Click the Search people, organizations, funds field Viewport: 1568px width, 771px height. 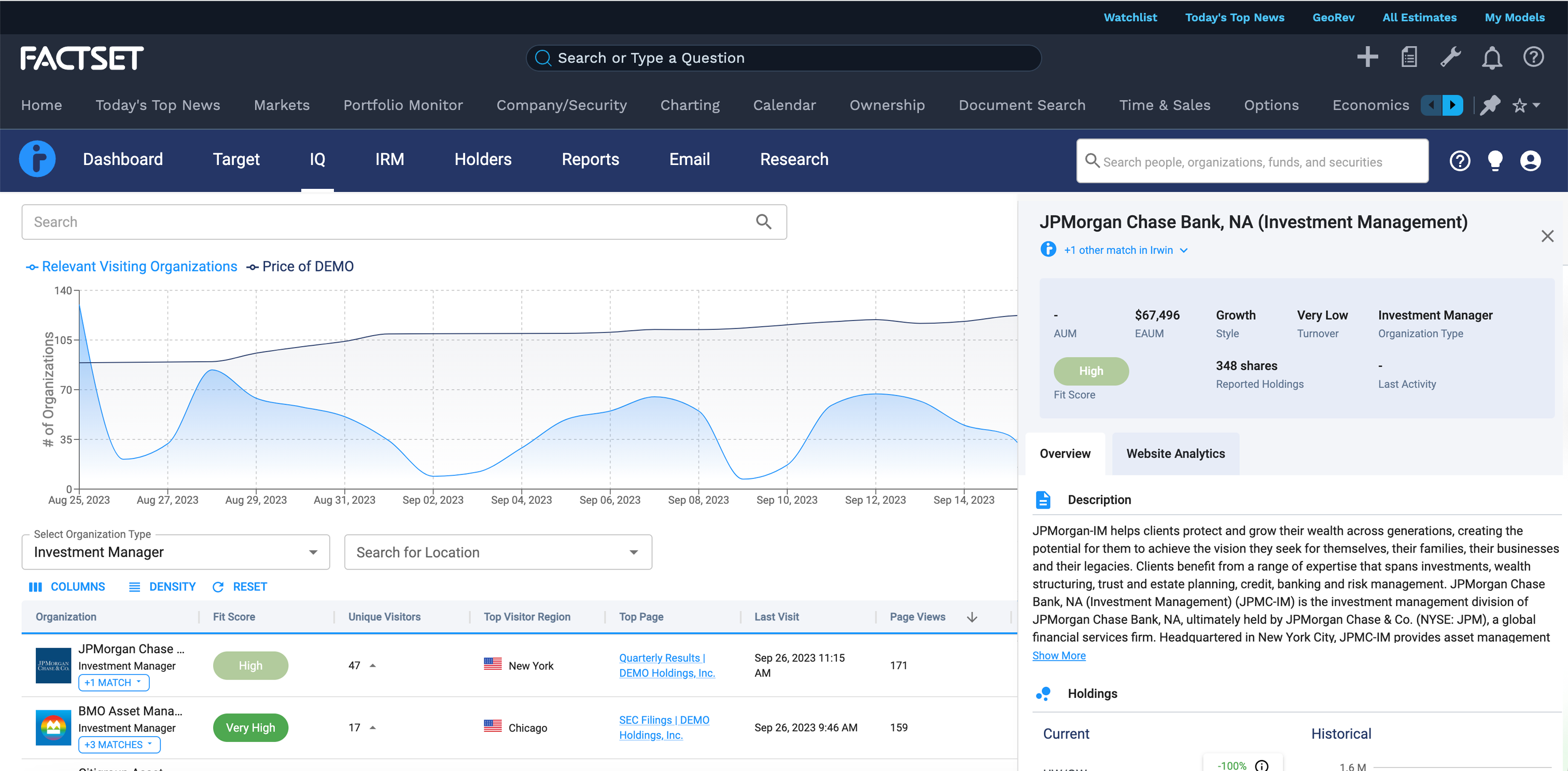(x=1252, y=161)
